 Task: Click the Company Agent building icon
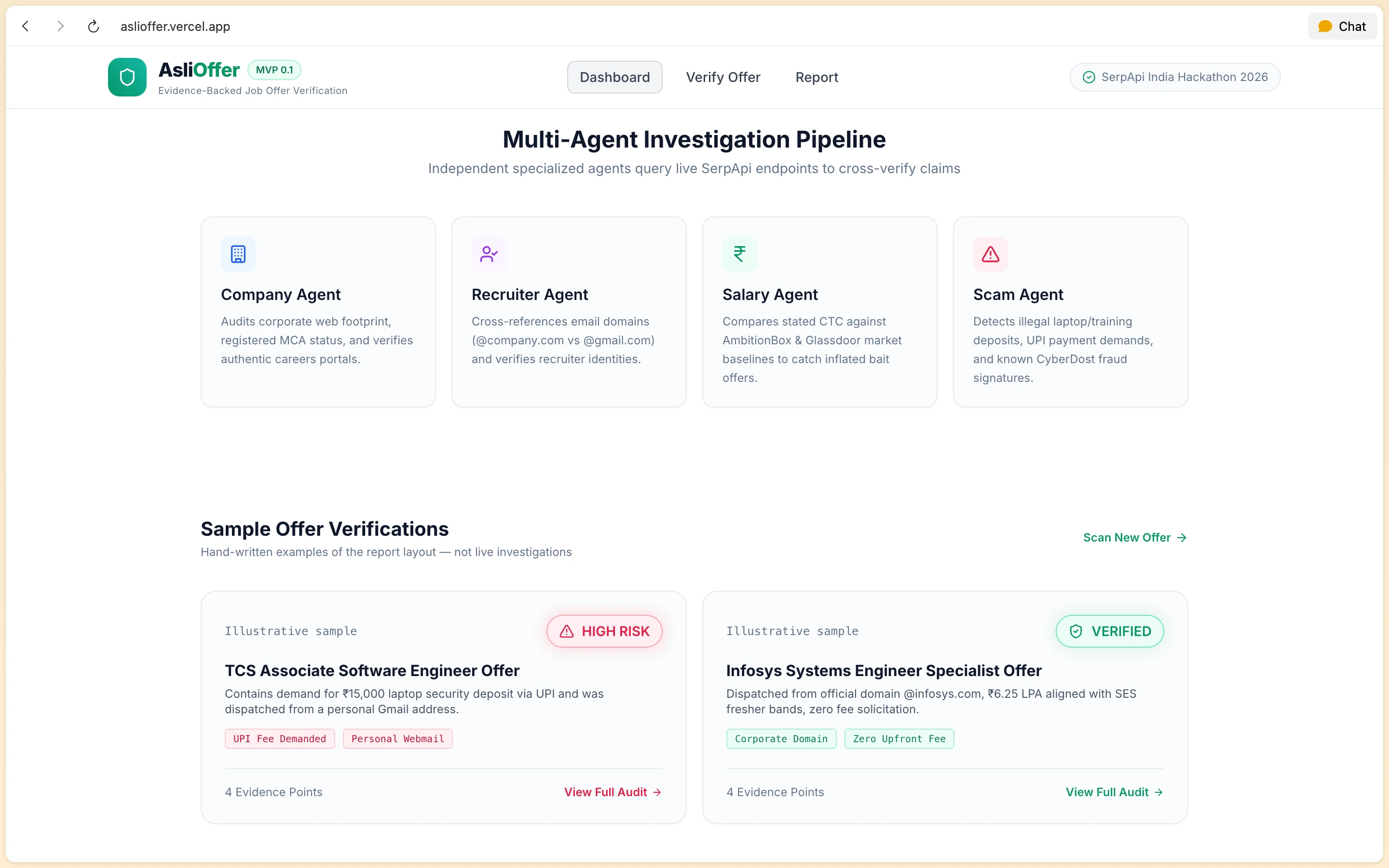pos(238,254)
